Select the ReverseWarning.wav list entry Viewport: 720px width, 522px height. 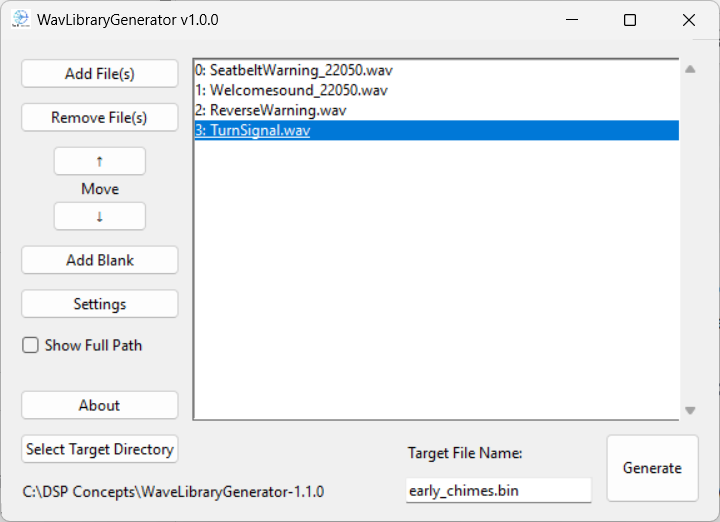click(x=271, y=110)
